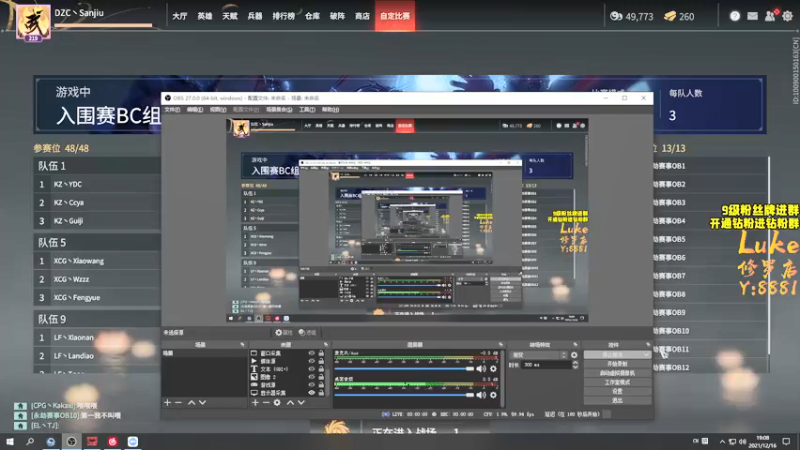The height and width of the screenshot is (450, 800).
Task: Remove the selected source with the minus icon
Action: tap(266, 403)
